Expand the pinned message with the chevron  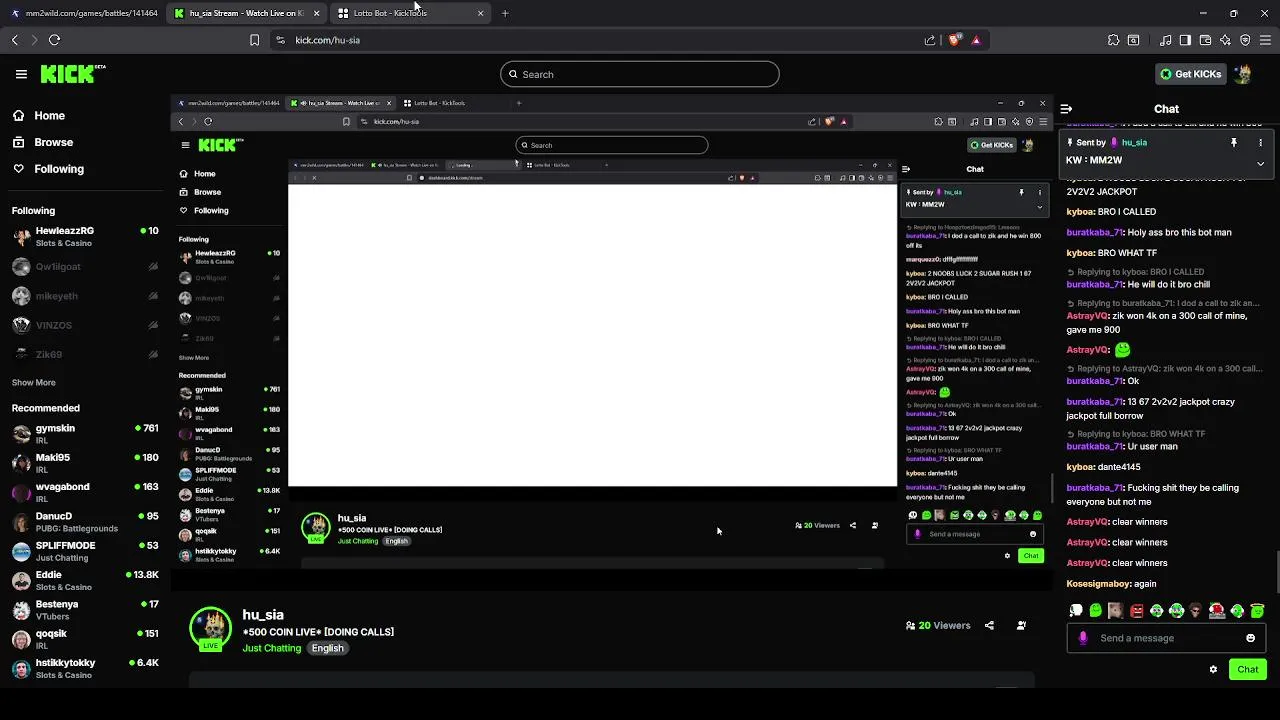pos(1260,163)
